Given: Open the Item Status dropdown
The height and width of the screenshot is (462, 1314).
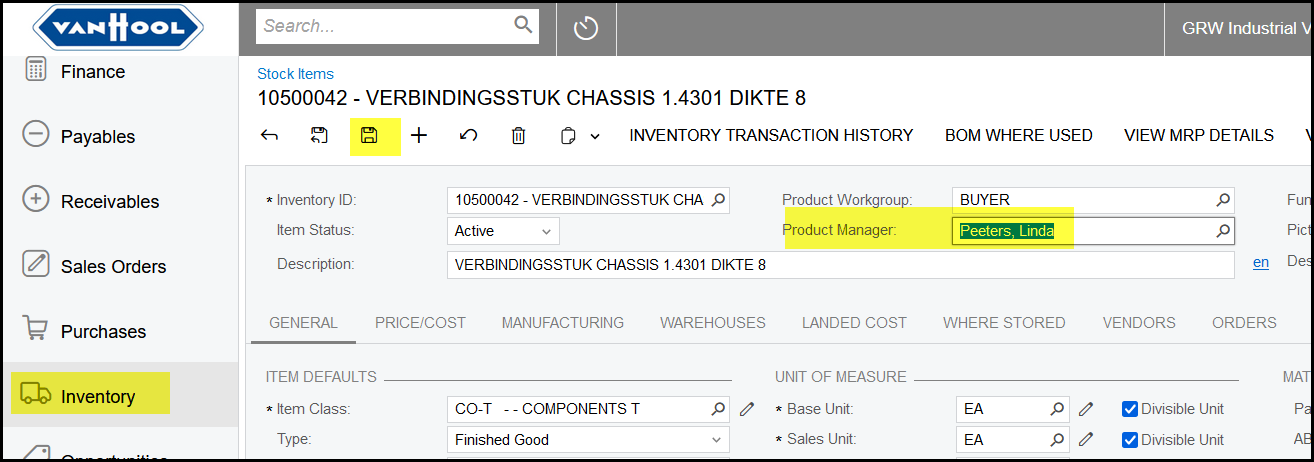Looking at the screenshot, I should [x=503, y=231].
